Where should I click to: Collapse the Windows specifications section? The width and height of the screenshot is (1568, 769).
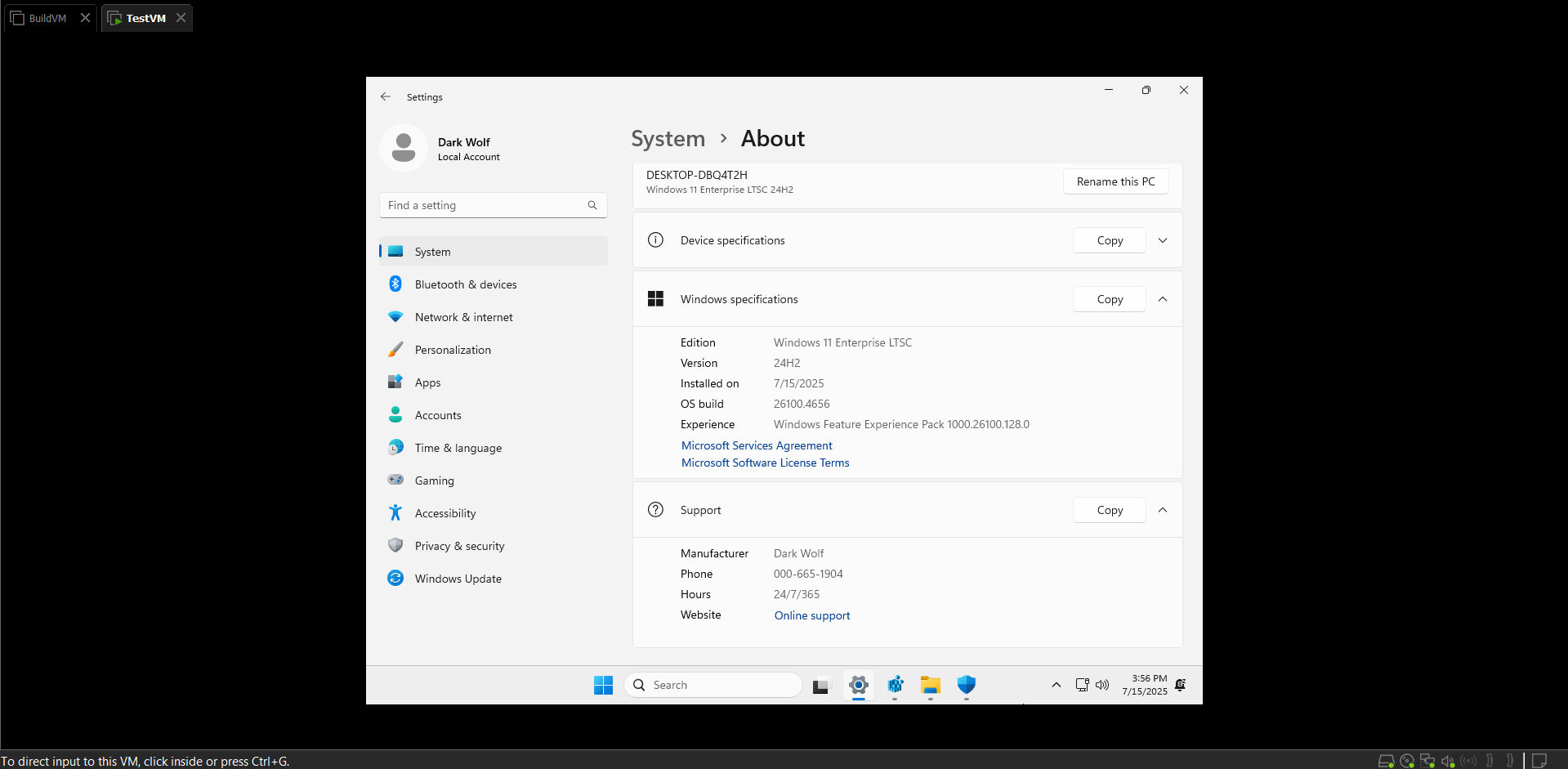coord(1163,299)
